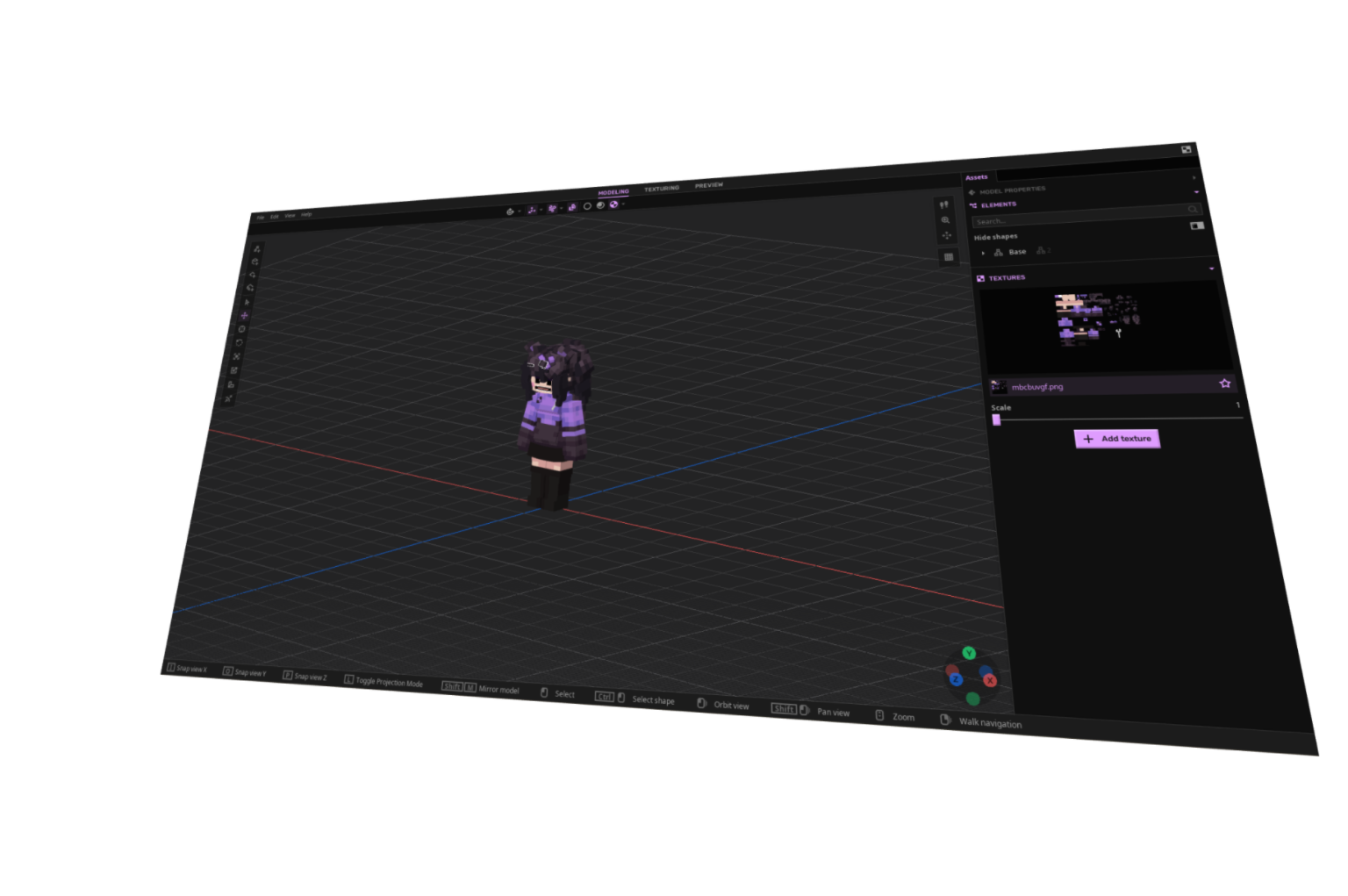Switch to the Texturing tab

tap(661, 189)
